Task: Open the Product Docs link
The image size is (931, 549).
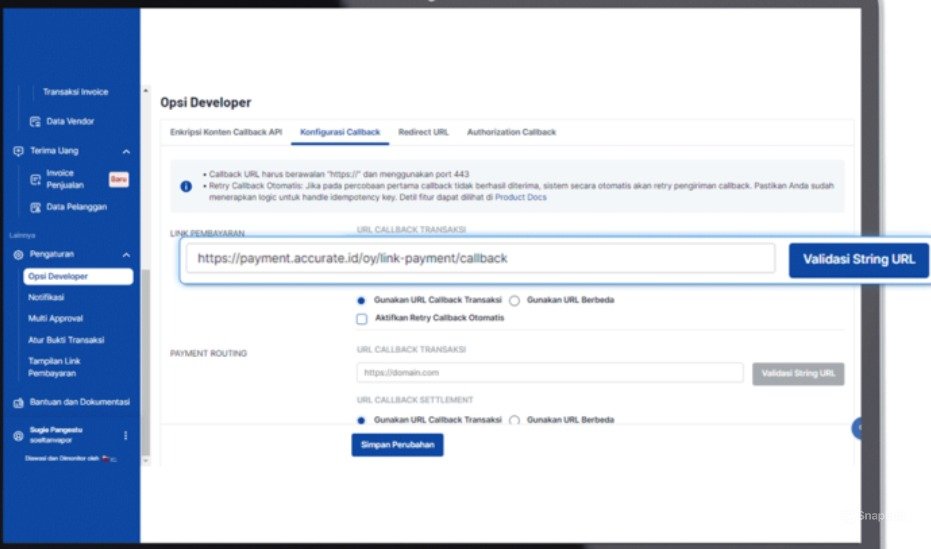Action: pyautogui.click(x=521, y=197)
